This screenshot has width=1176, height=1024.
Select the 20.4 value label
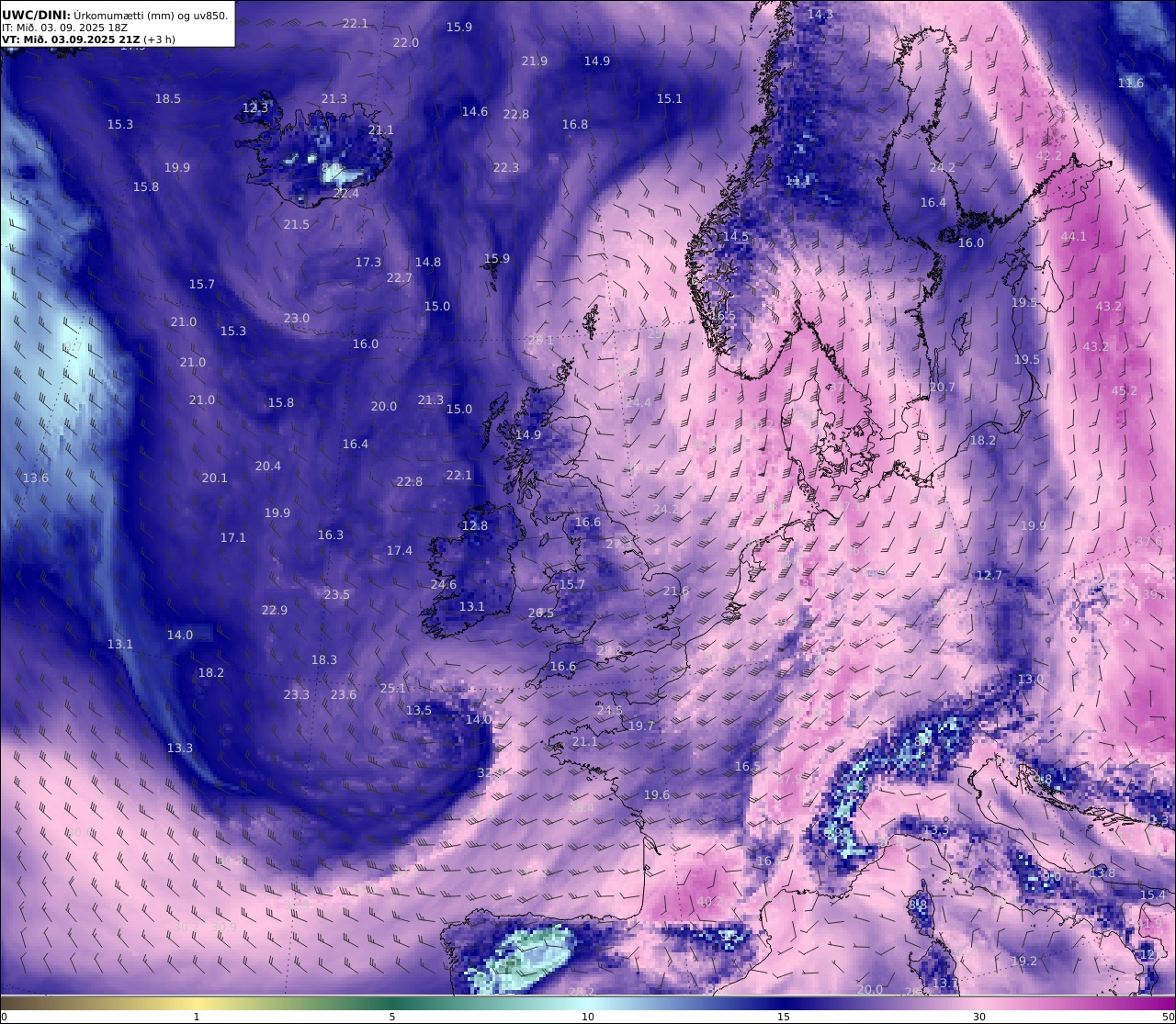tap(268, 467)
